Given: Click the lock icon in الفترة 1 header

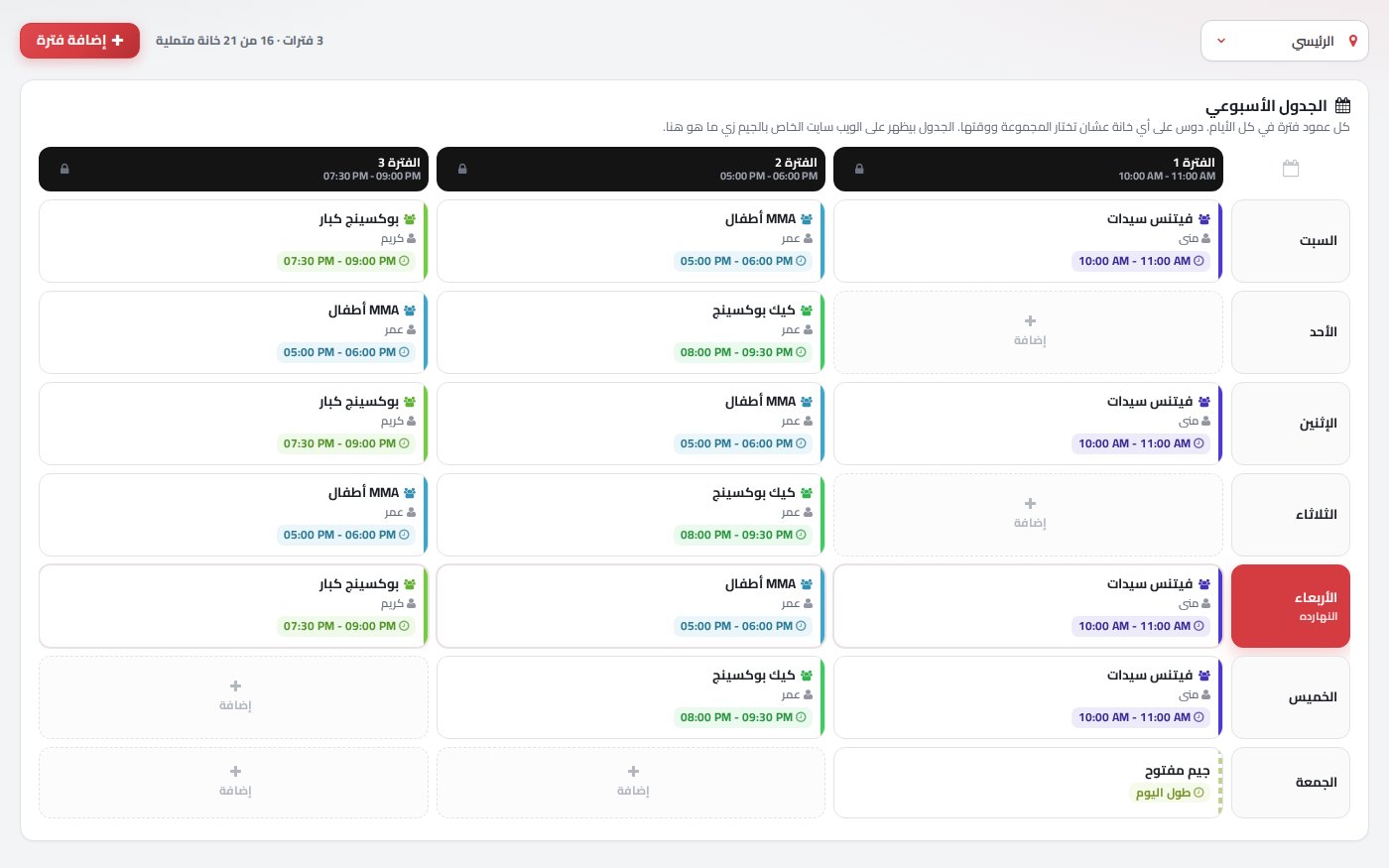Looking at the screenshot, I should click(859, 170).
